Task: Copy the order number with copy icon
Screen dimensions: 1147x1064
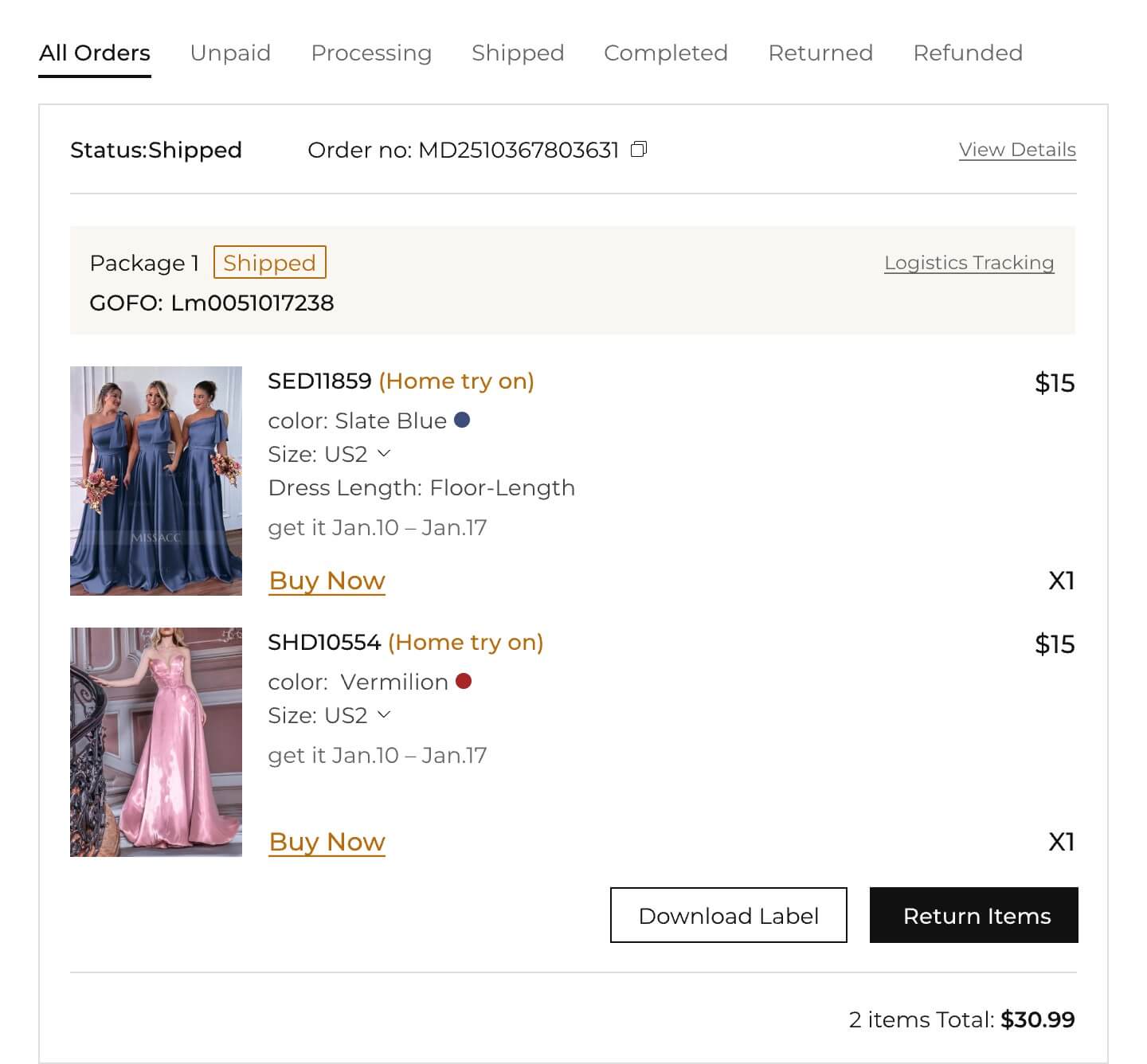Action: 639,149
